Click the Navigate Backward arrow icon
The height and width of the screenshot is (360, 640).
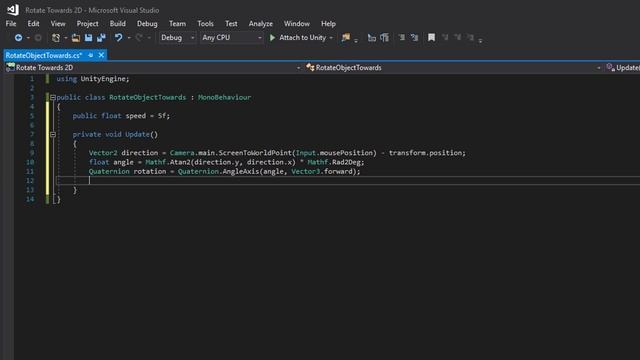pyautogui.click(x=18, y=38)
